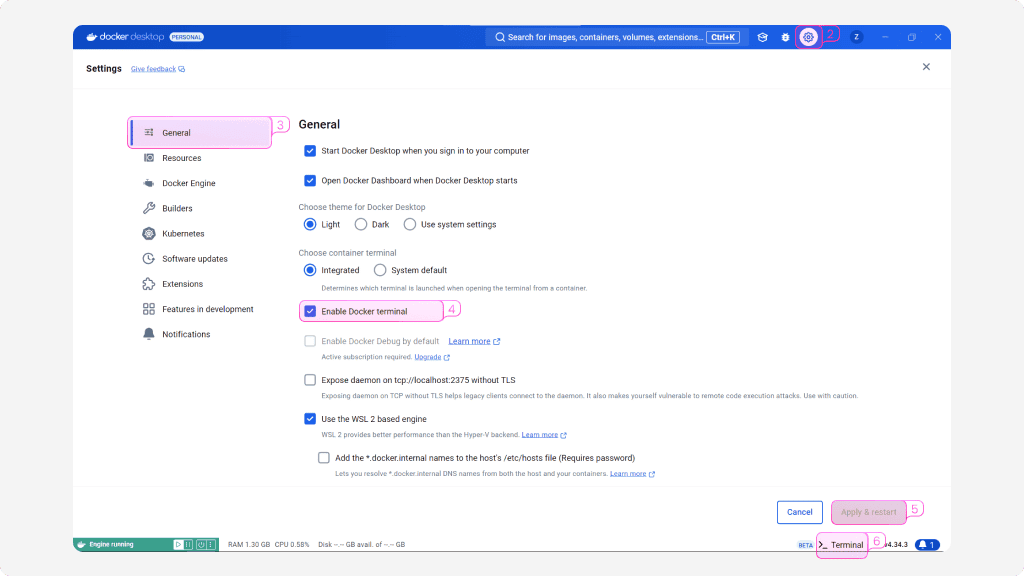The width and height of the screenshot is (1024, 576).
Task: Pause the Docker engine from status bar
Action: tap(190, 545)
